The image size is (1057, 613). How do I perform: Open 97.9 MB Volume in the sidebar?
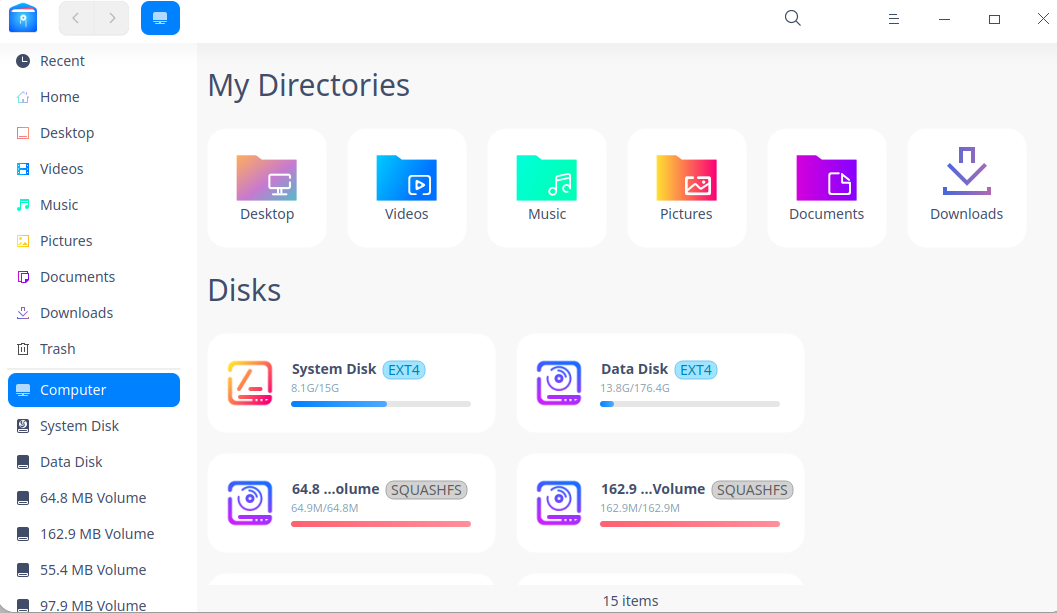coord(94,604)
